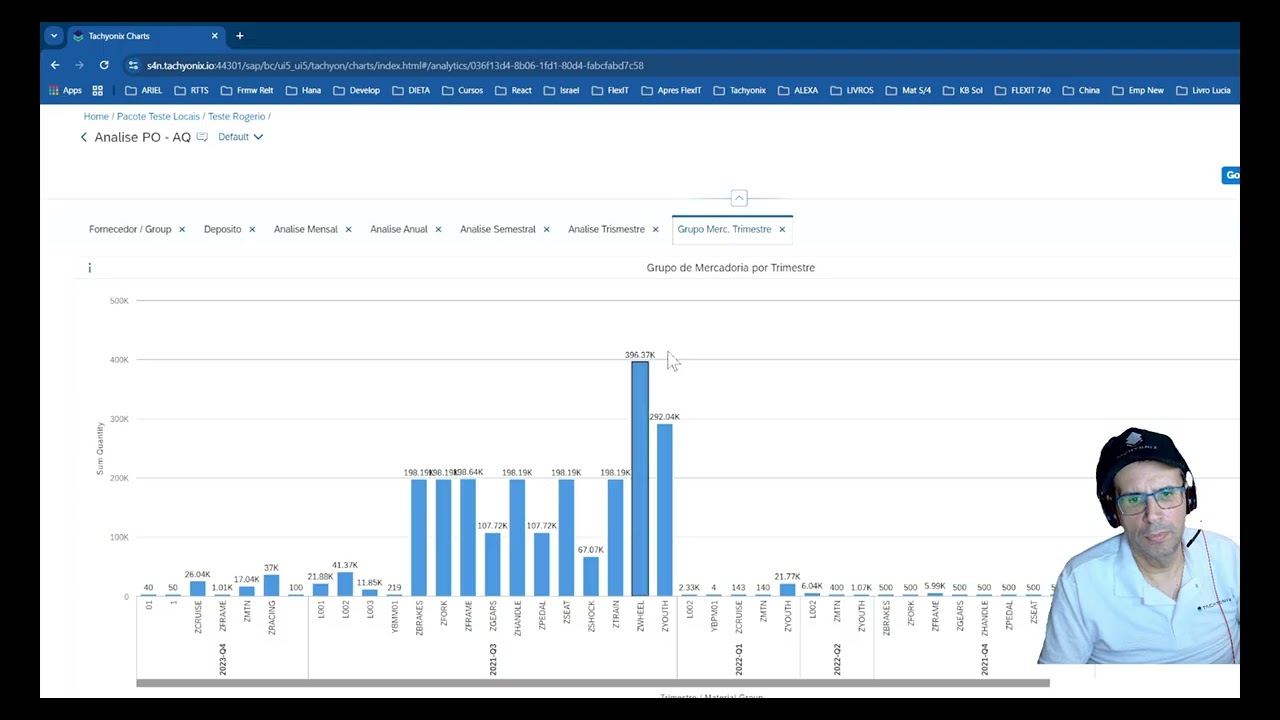Open a new browser tab
Viewport: 1280px width, 720px height.
coord(239,36)
